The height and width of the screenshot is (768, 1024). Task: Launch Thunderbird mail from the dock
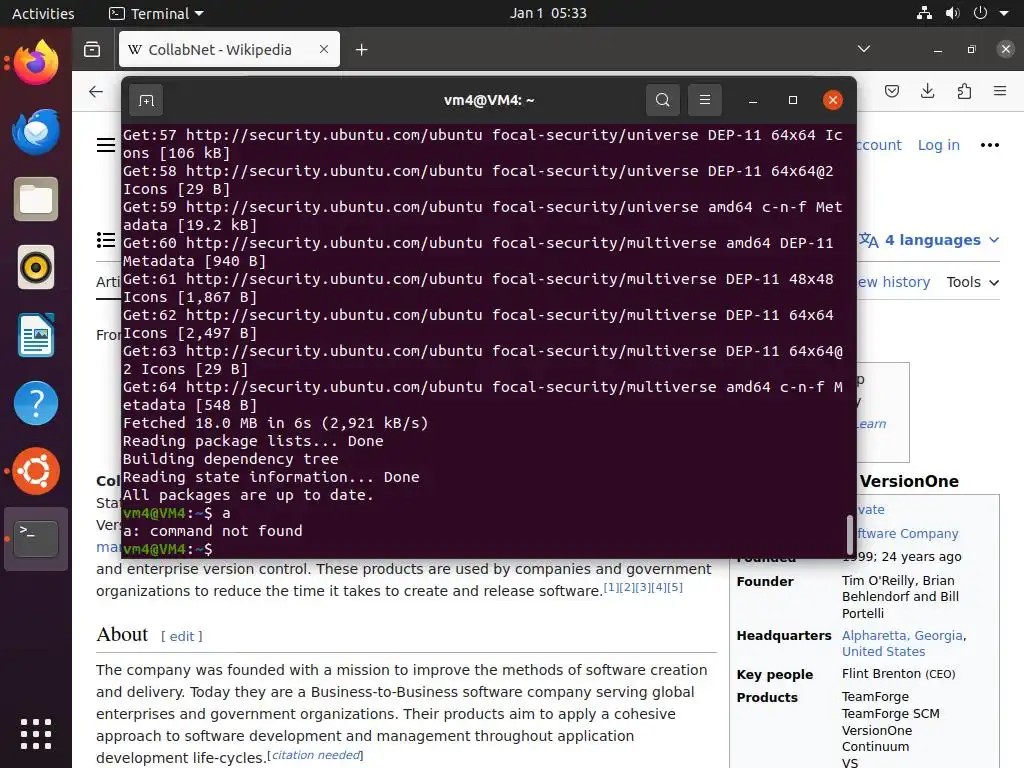point(36,131)
